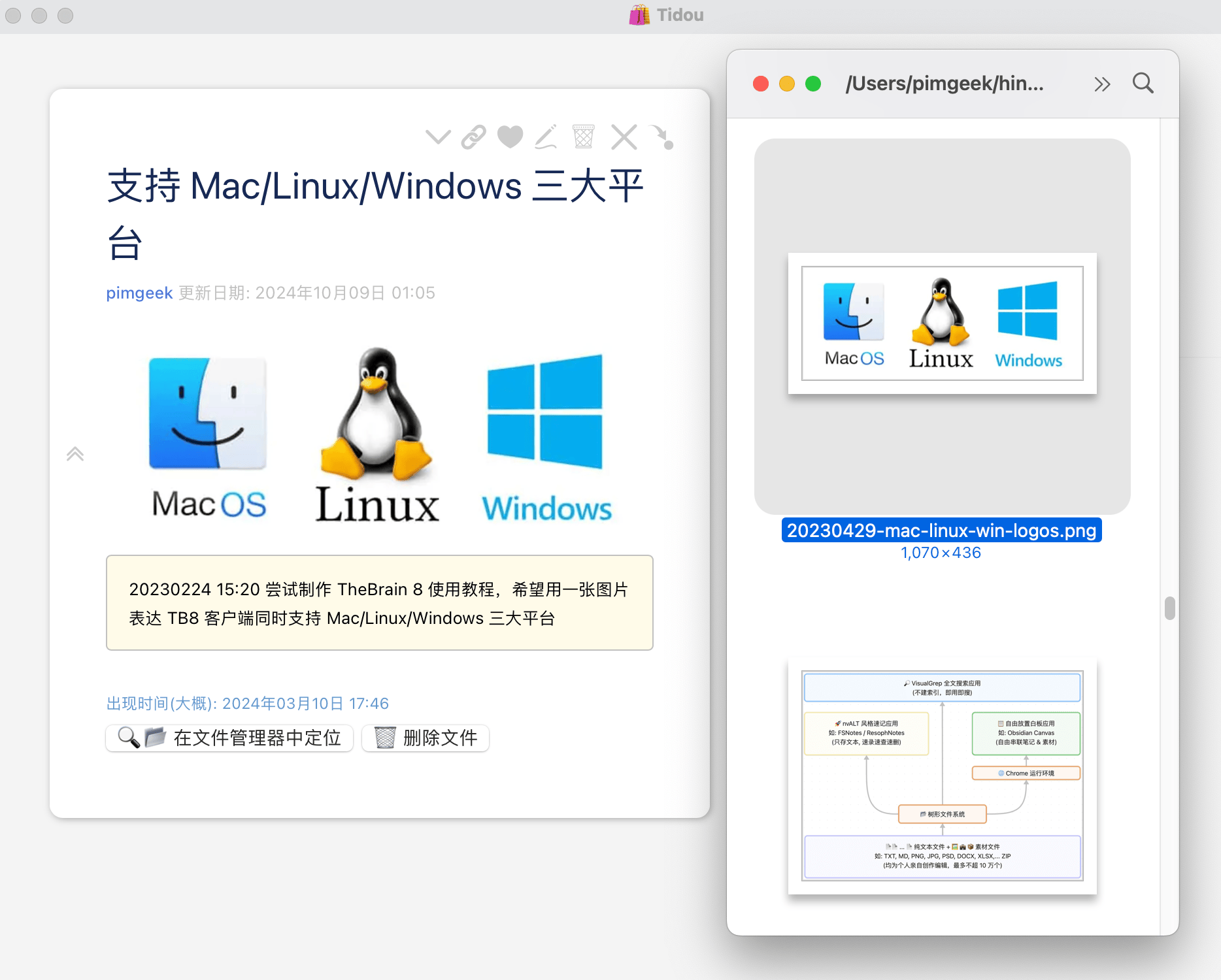Click the 1,070×436 dimensions label

pos(941,553)
